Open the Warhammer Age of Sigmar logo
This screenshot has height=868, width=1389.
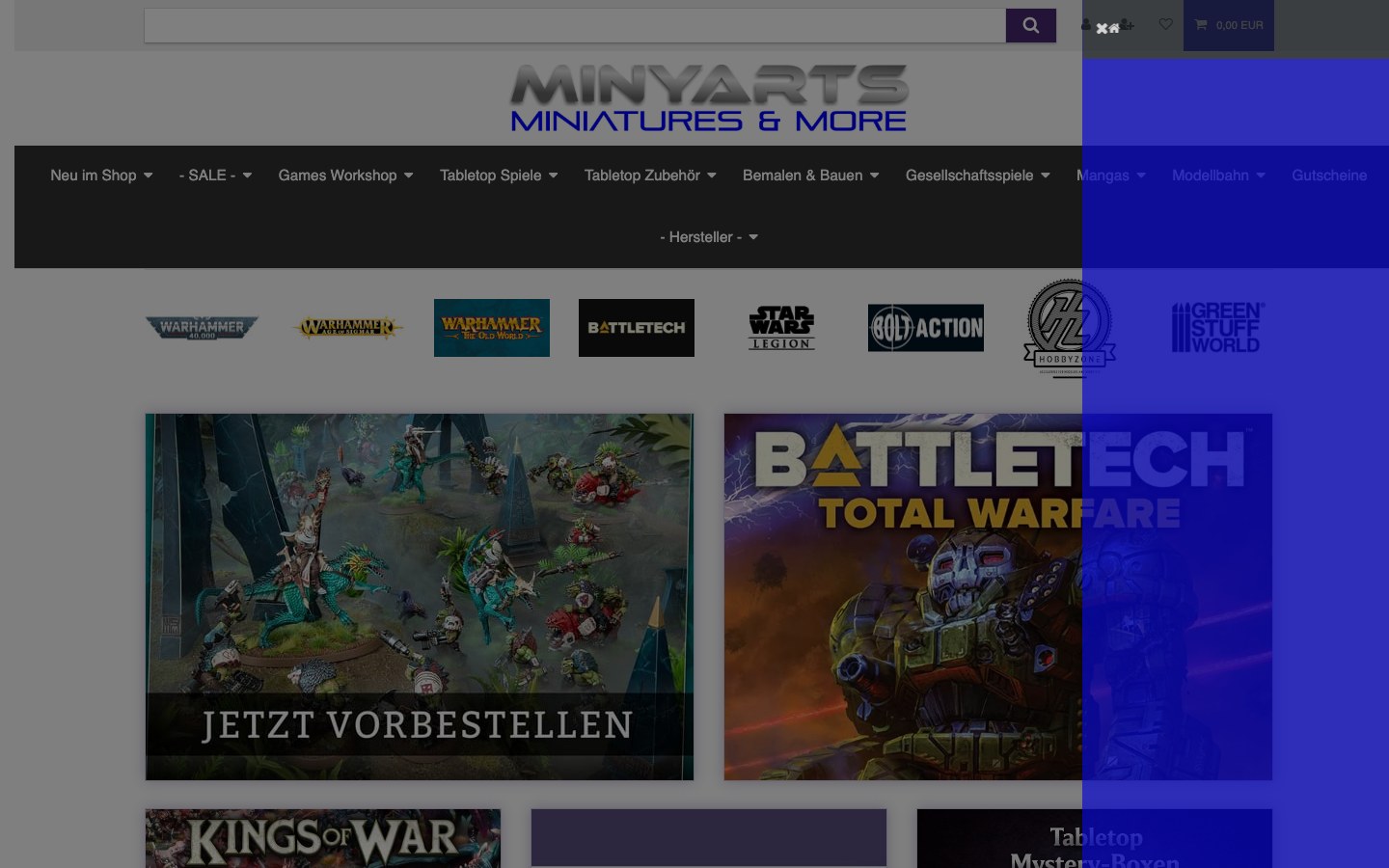(x=347, y=328)
